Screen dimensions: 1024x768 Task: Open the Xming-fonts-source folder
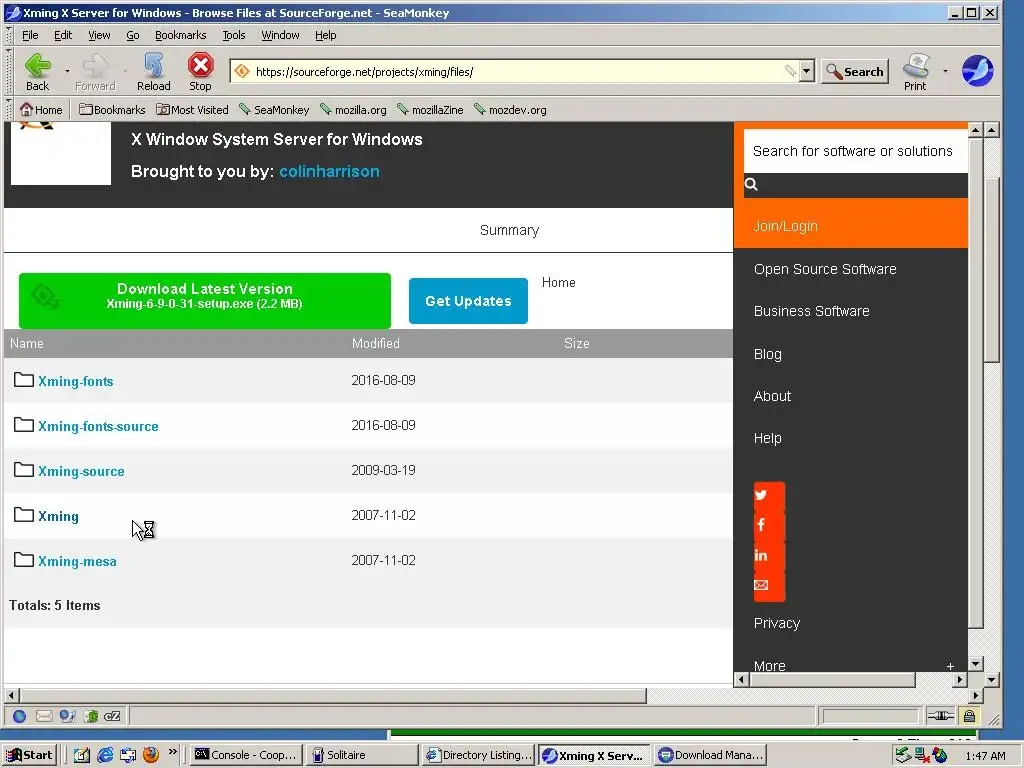coord(98,426)
